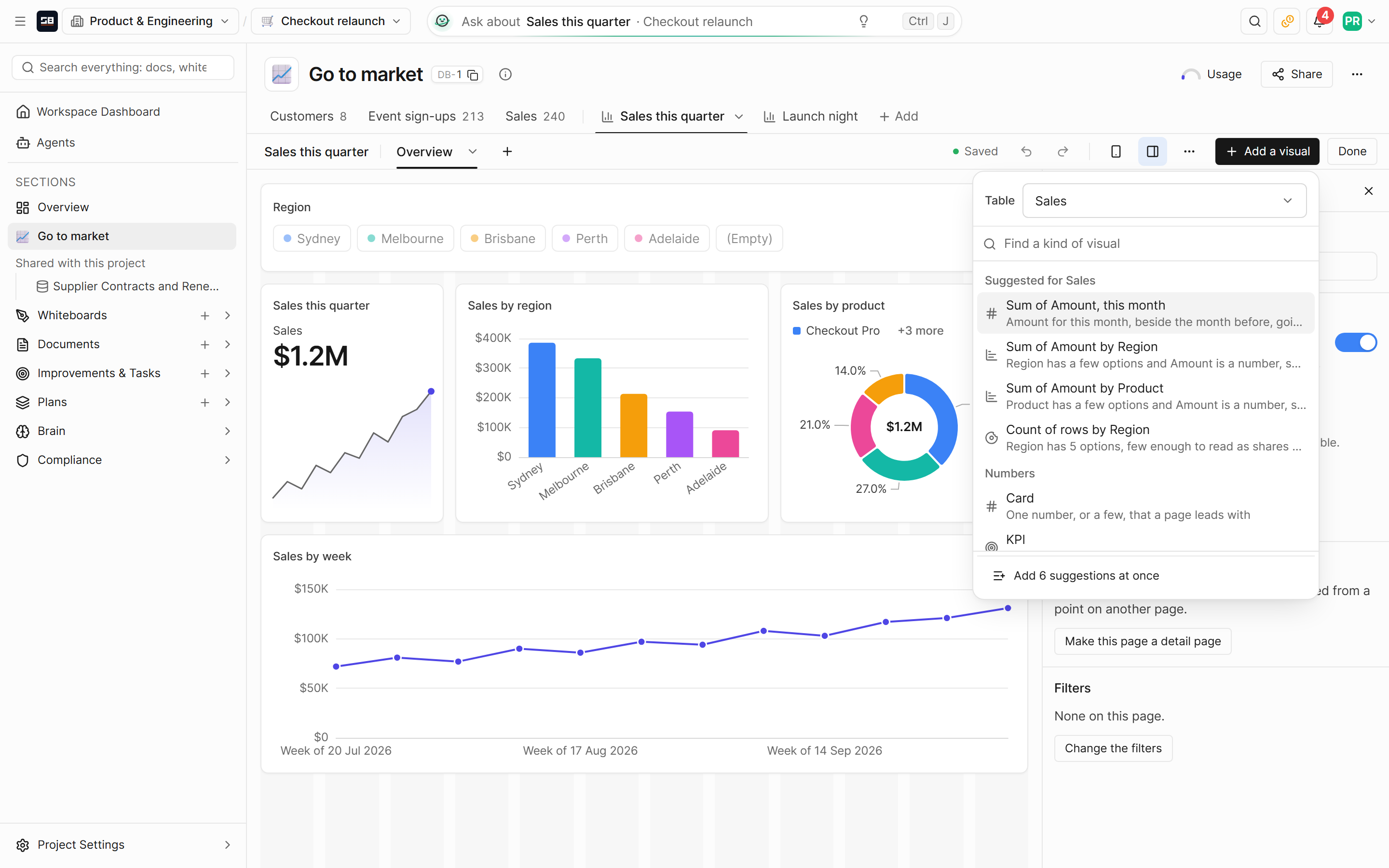Open the Product & Engineering workspace dropdown
Screen dimensions: 1389x868
[150, 21]
